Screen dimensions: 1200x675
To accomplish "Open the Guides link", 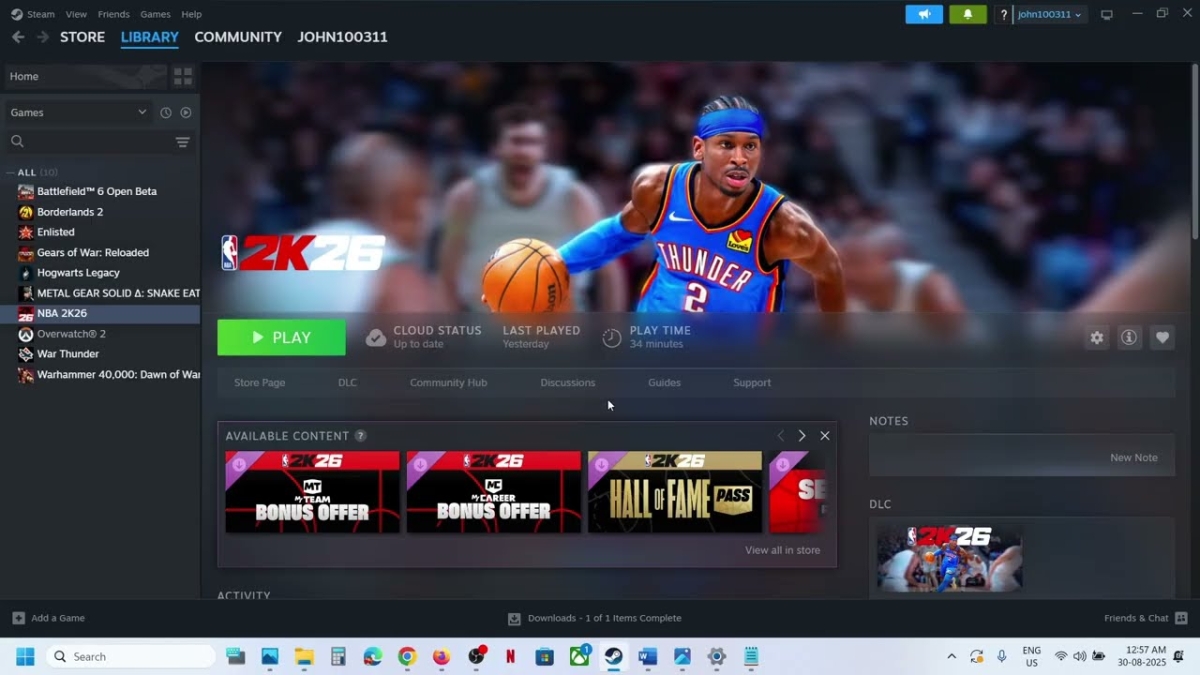I will 664,383.
